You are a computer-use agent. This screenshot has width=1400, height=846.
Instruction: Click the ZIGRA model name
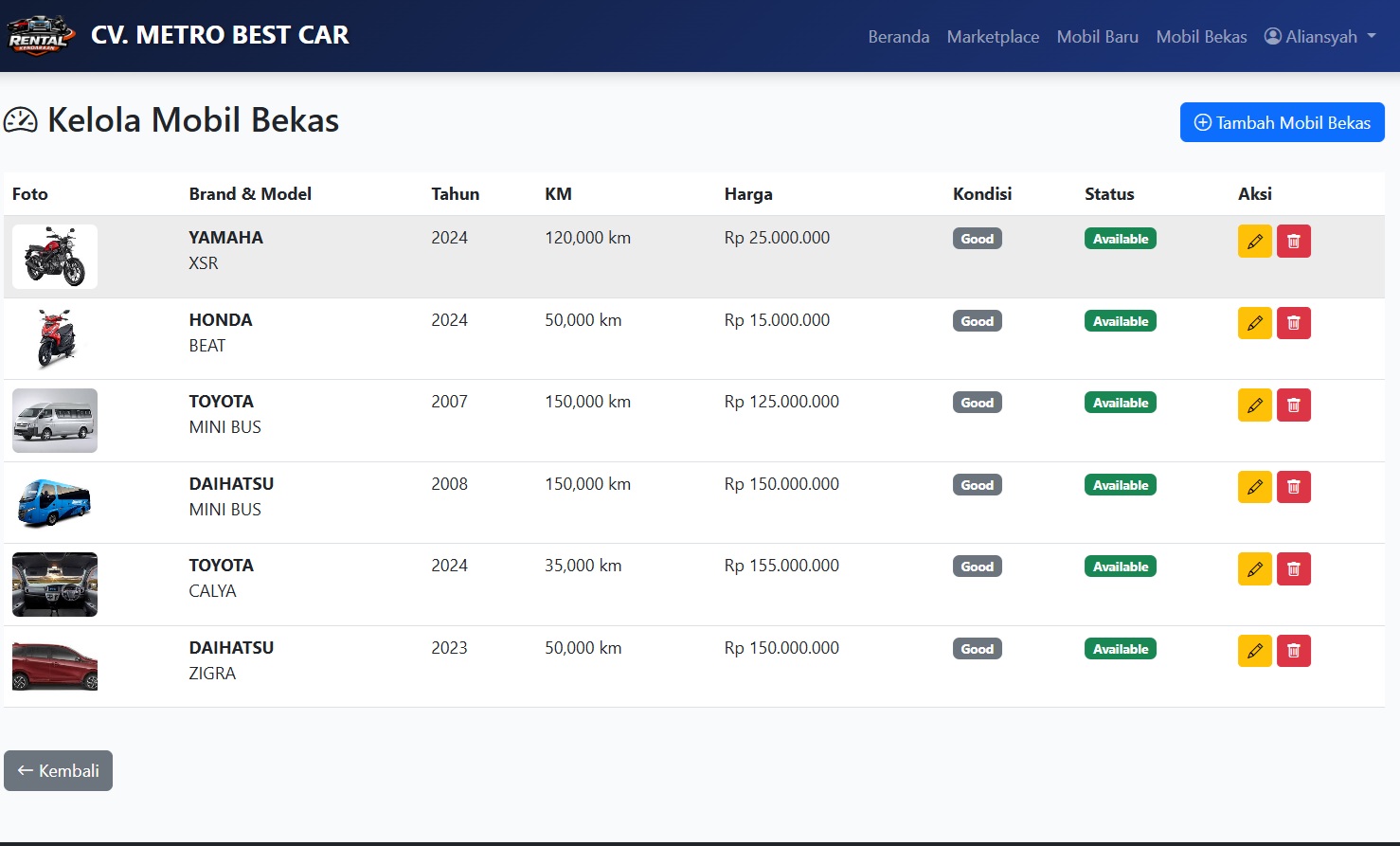point(212,674)
